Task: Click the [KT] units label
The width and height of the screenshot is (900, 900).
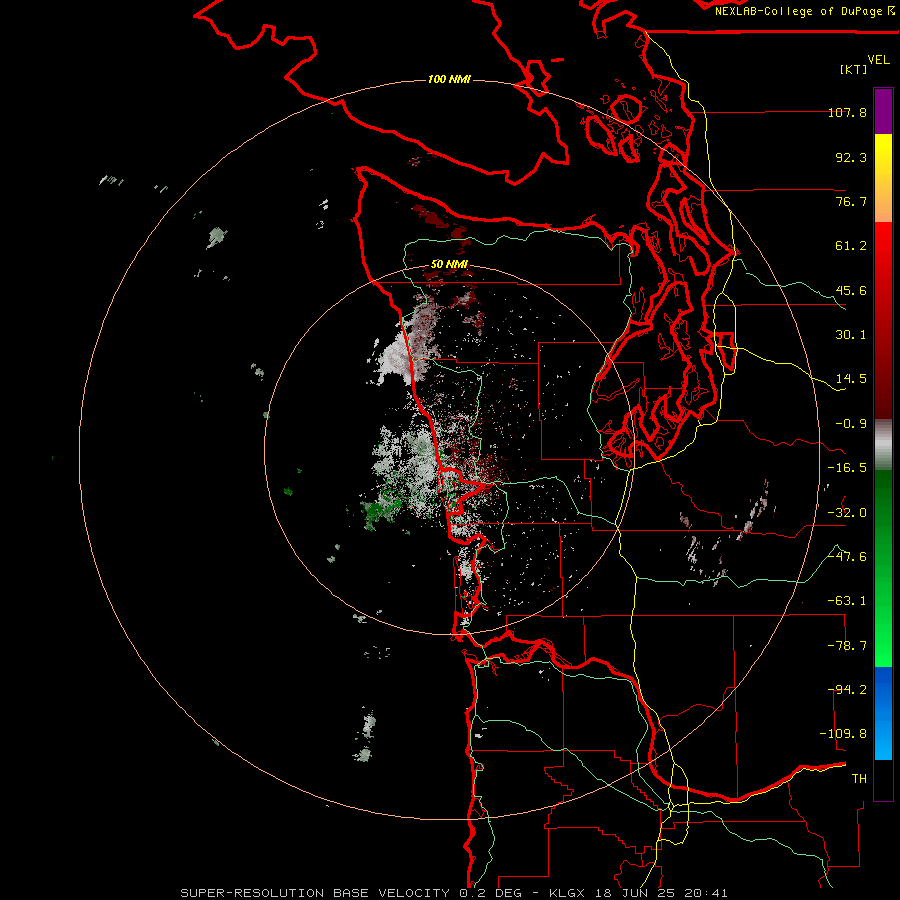Action: pyautogui.click(x=854, y=69)
